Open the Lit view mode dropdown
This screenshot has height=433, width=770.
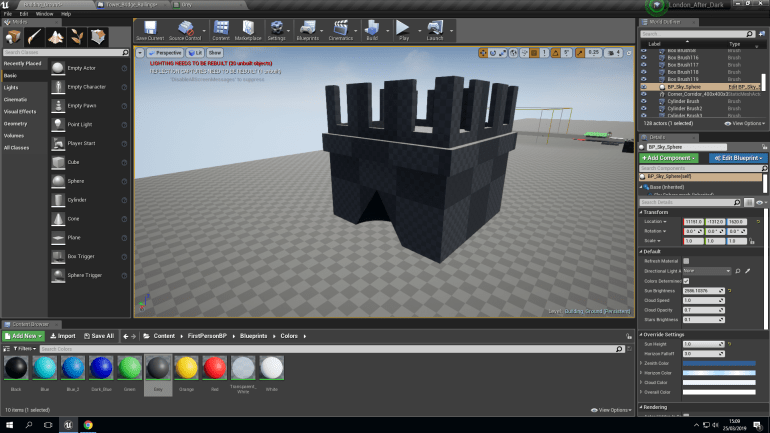(x=195, y=53)
